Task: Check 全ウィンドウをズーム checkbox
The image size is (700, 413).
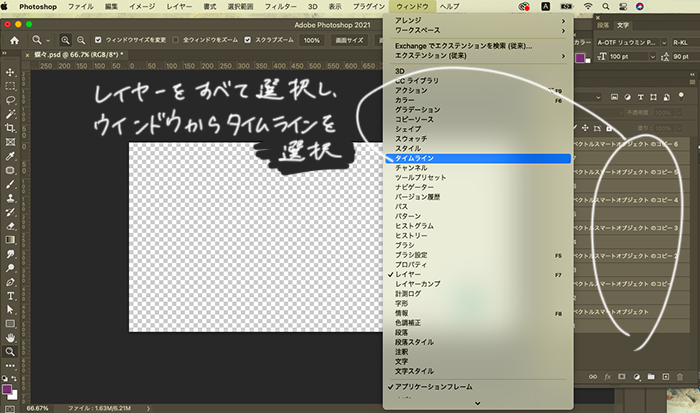Action: pos(175,40)
